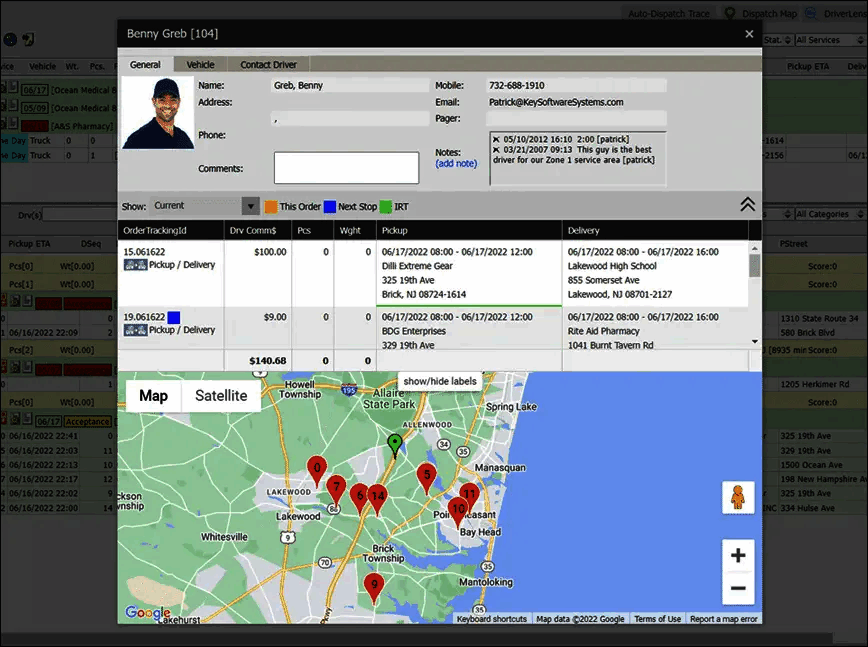This screenshot has height=647, width=868.
Task: Click the add note link
Action: coord(456,163)
